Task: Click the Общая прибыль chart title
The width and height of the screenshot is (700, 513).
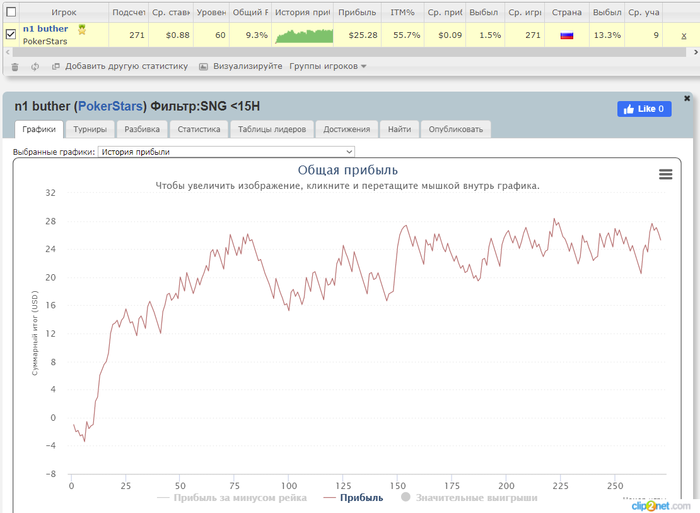Action: pyautogui.click(x=347, y=170)
